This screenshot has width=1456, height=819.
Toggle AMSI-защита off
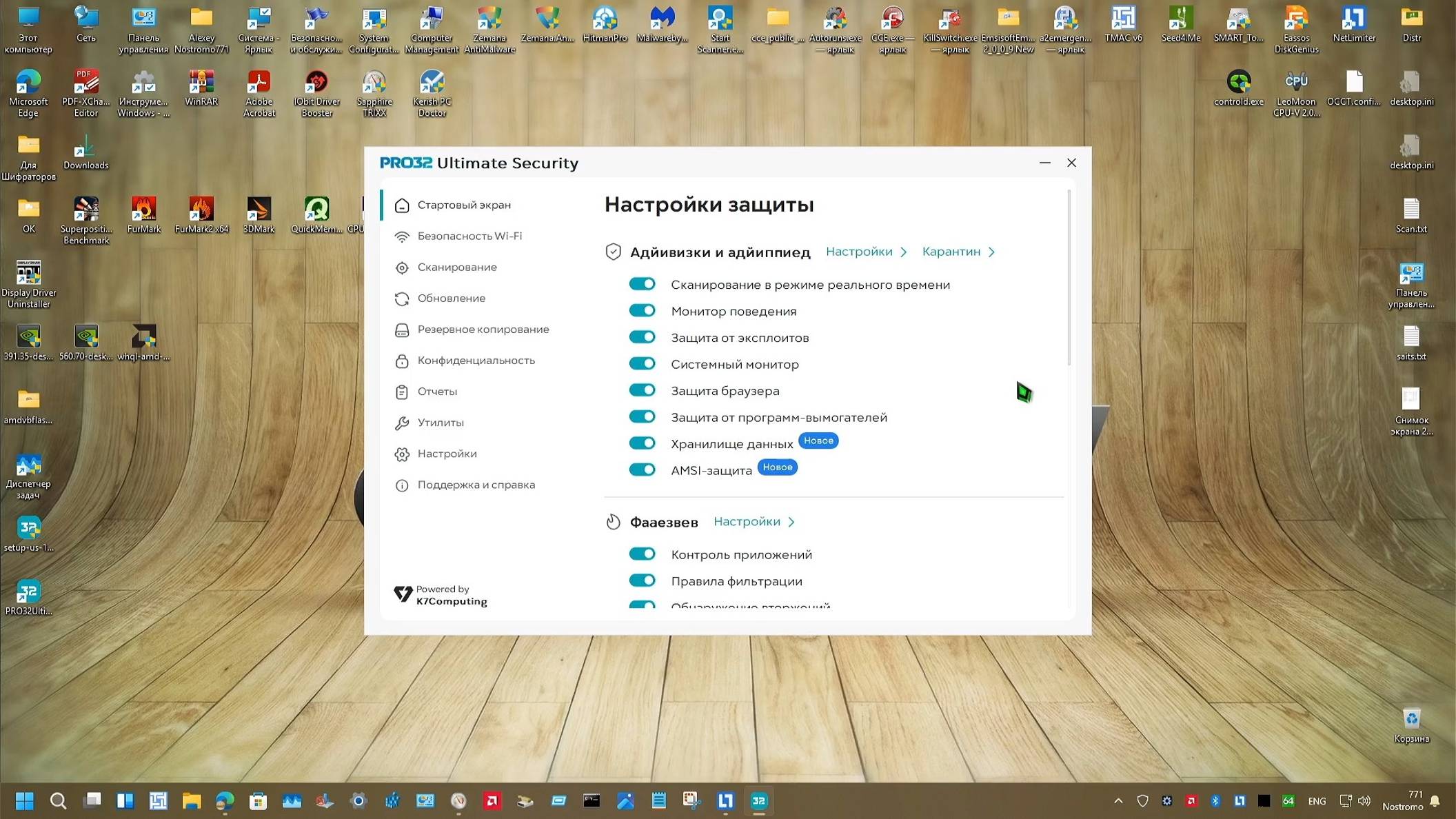[x=642, y=469]
